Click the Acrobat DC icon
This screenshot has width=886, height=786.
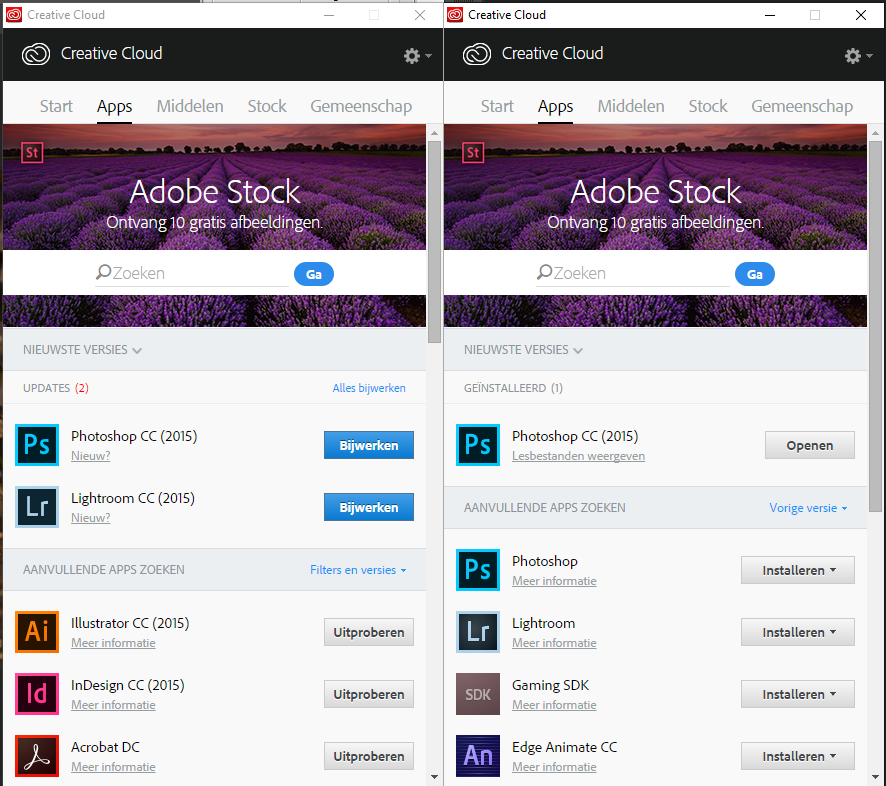tap(37, 756)
